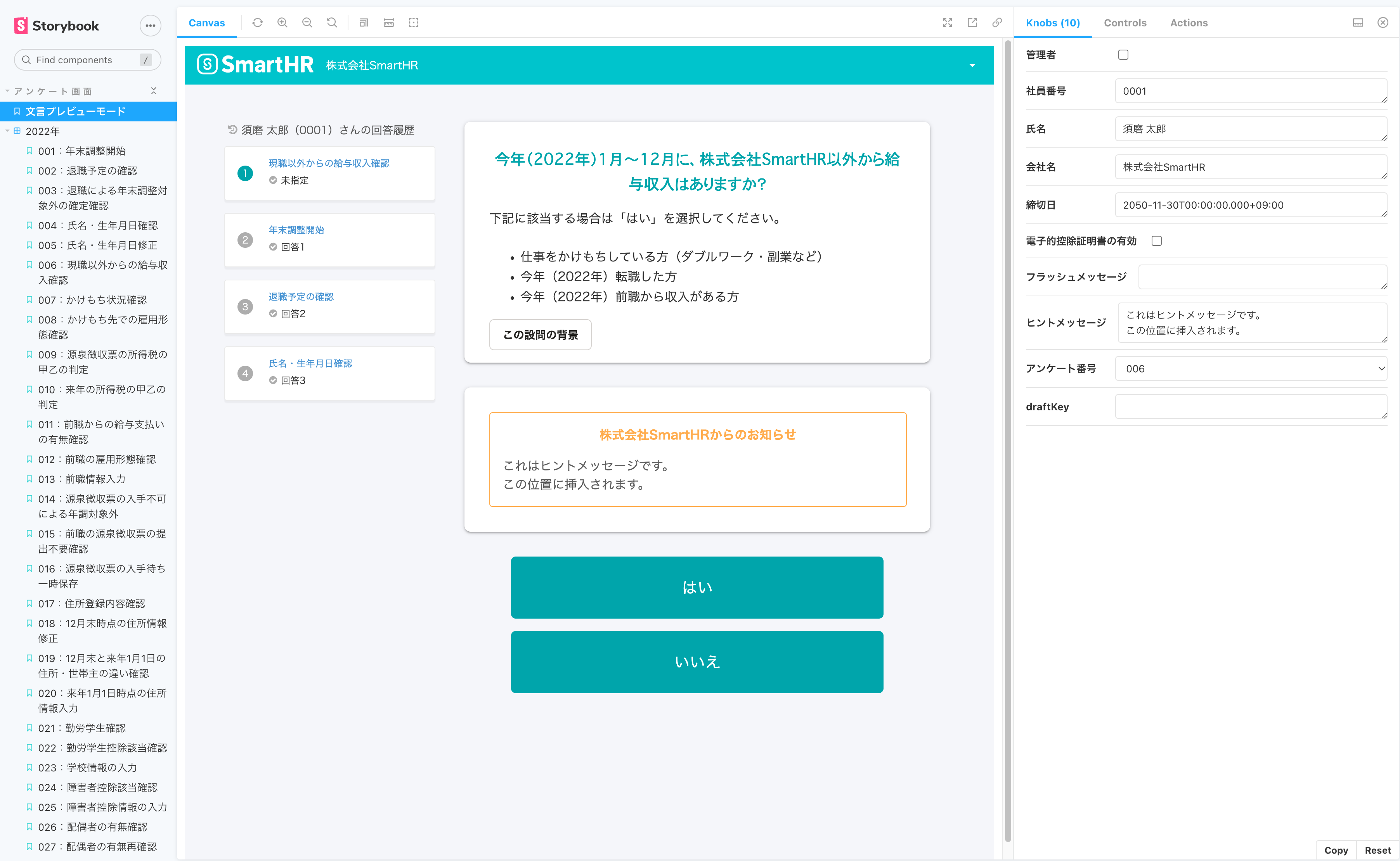This screenshot has width=1400, height=861.
Task: Check 電子的控除証明書の有効
Action: coord(1156,241)
